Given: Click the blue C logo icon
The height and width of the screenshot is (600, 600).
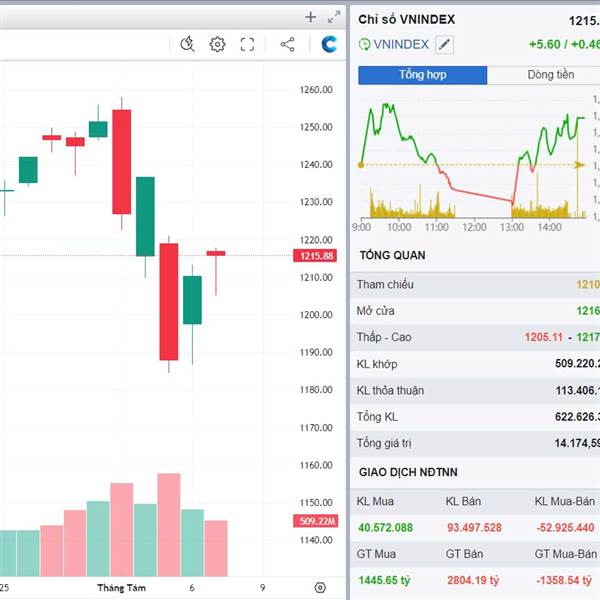Looking at the screenshot, I should (x=329, y=44).
